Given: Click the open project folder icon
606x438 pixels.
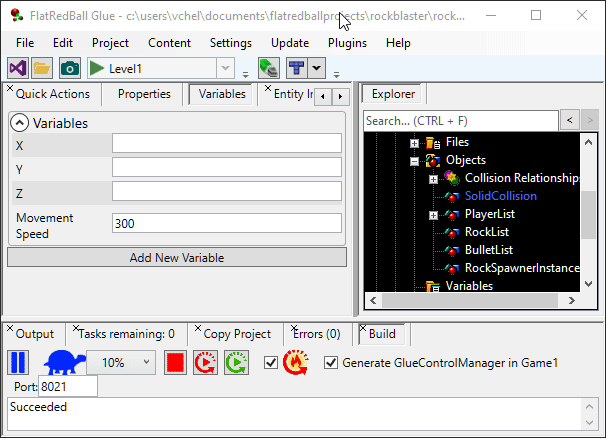Looking at the screenshot, I should [x=42, y=68].
